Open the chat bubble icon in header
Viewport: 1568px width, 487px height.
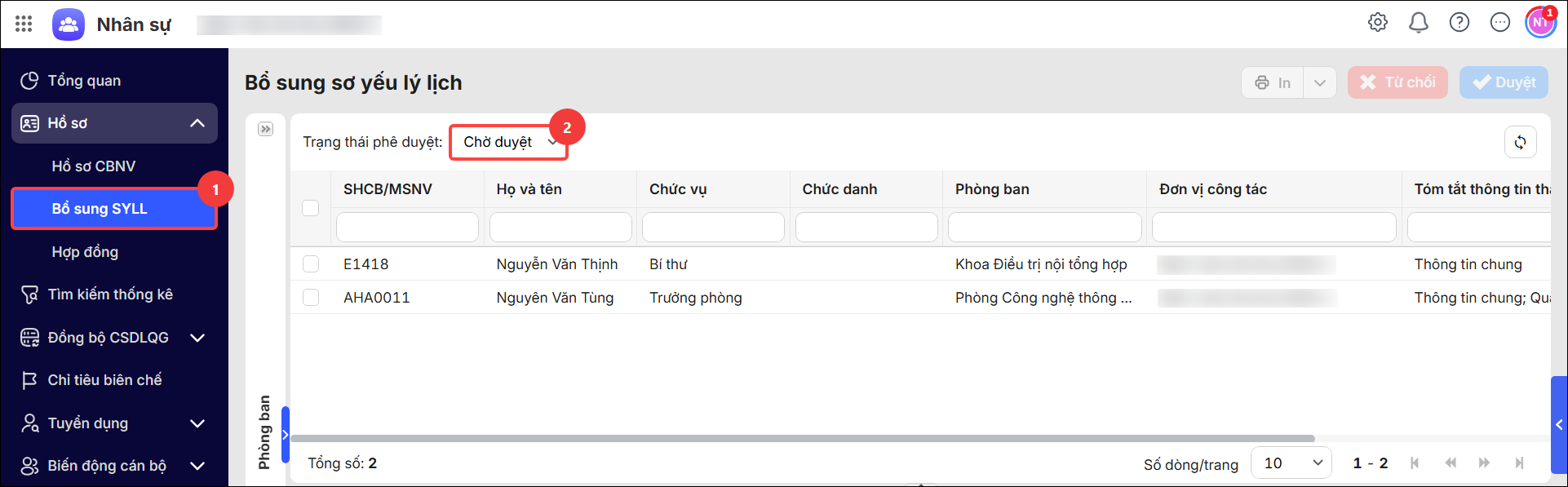point(1500,23)
